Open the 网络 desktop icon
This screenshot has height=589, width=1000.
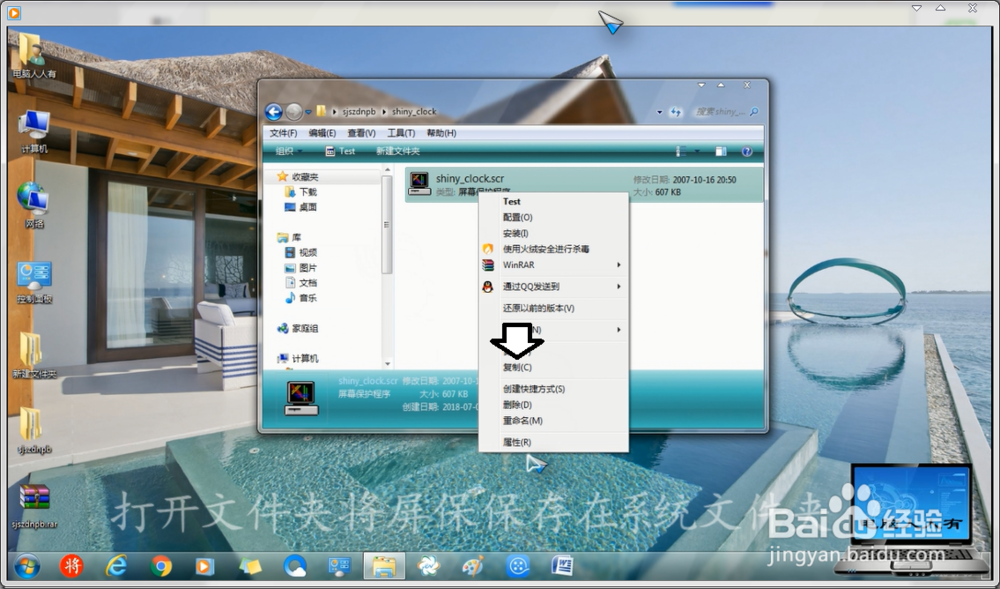tap(34, 206)
